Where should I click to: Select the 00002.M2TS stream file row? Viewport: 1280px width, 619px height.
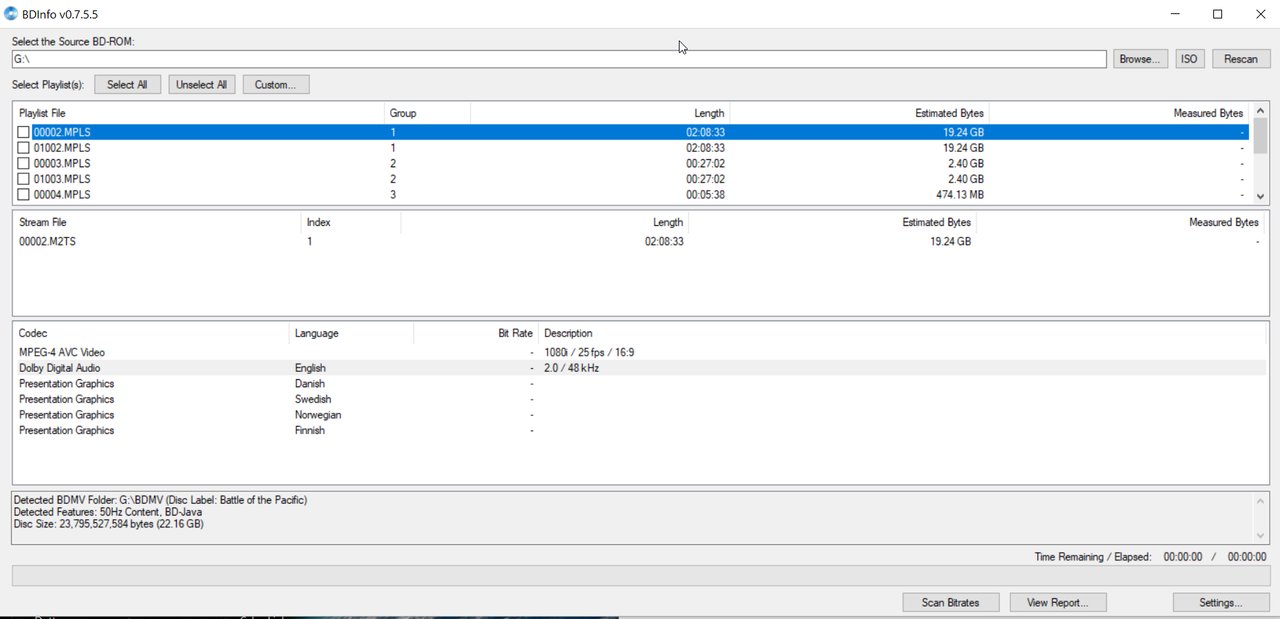click(x=640, y=242)
